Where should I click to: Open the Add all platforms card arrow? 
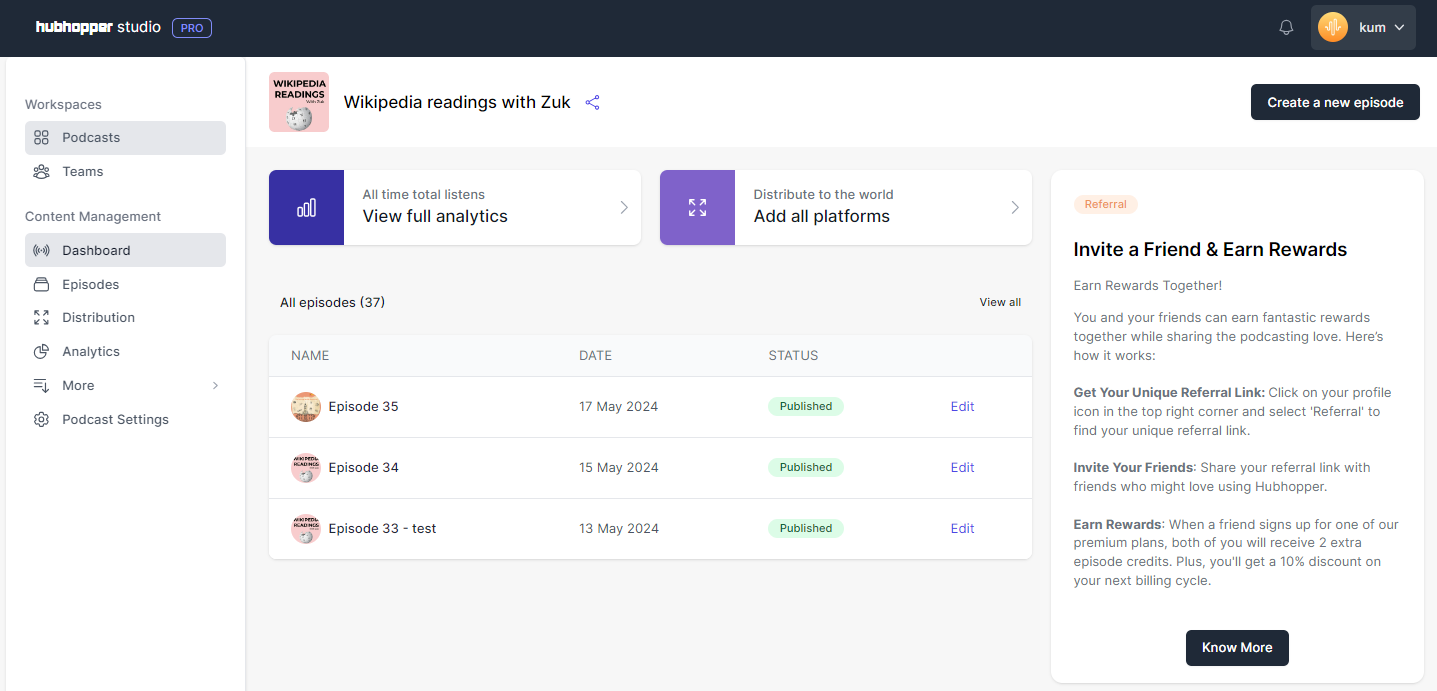coord(1015,208)
